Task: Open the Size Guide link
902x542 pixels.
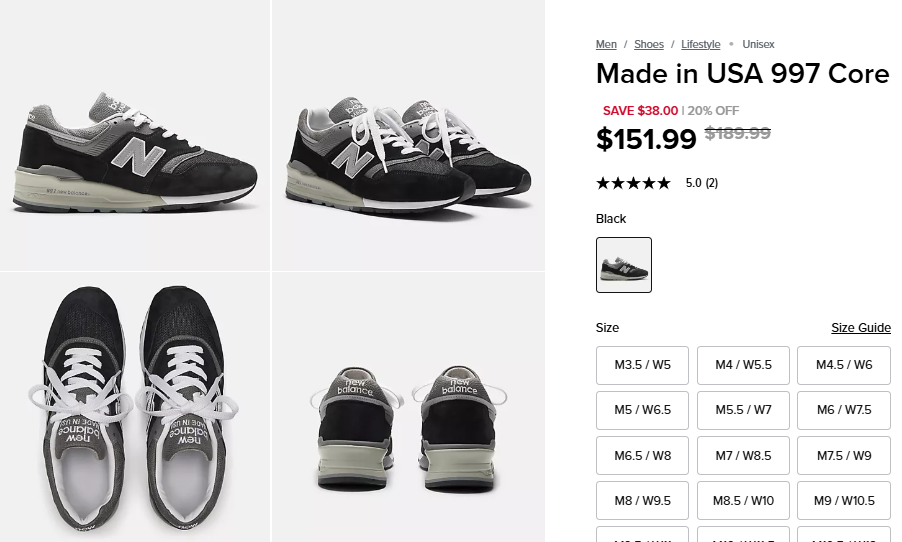Action: tap(860, 328)
